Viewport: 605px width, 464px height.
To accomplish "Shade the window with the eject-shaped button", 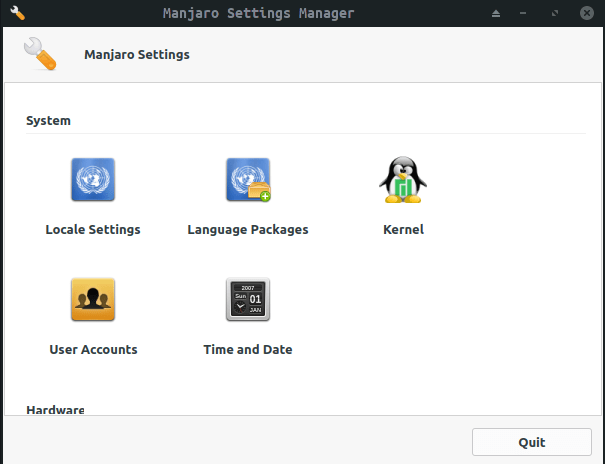I will (496, 14).
